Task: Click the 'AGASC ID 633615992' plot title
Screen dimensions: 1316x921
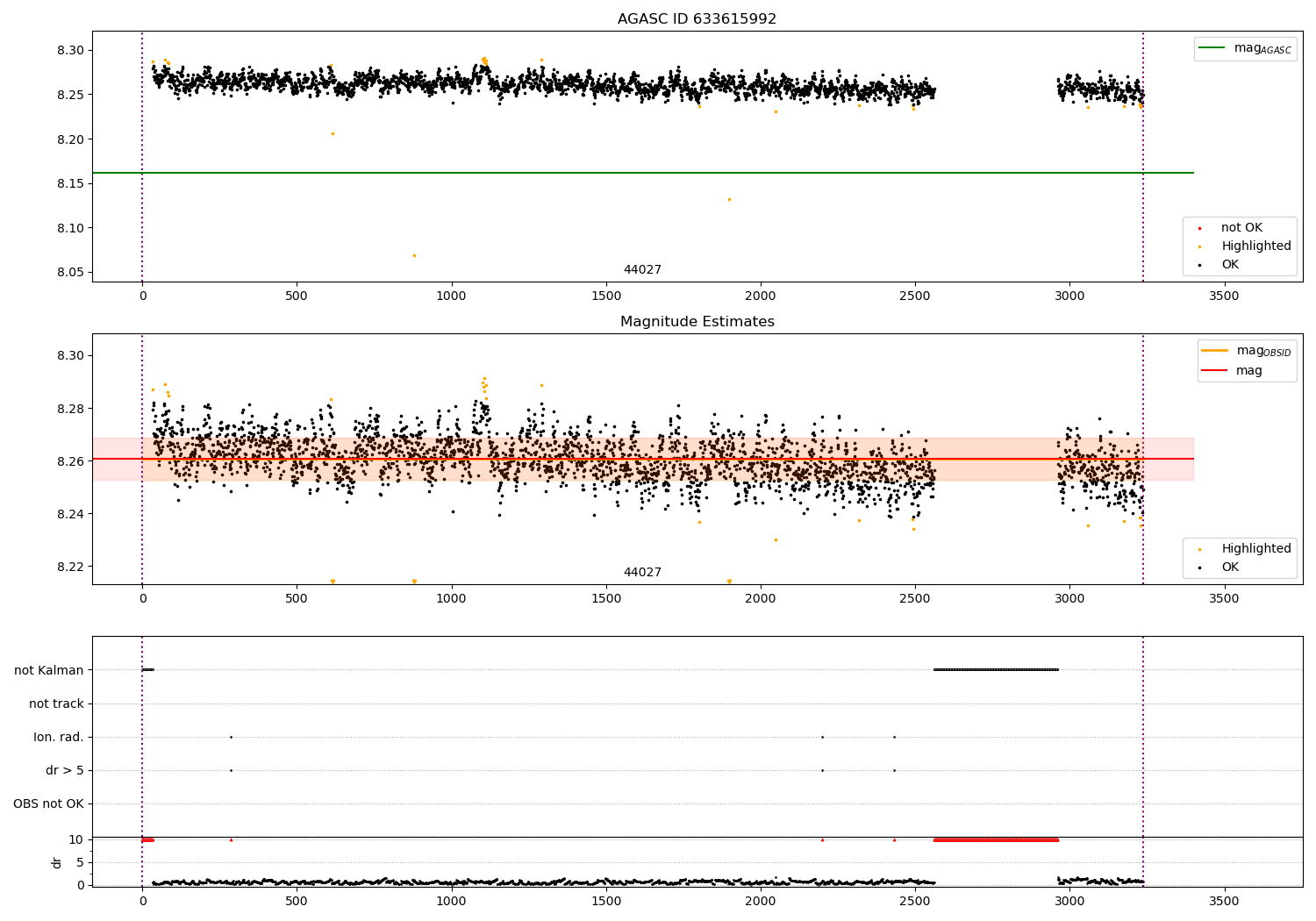Action: (x=697, y=18)
